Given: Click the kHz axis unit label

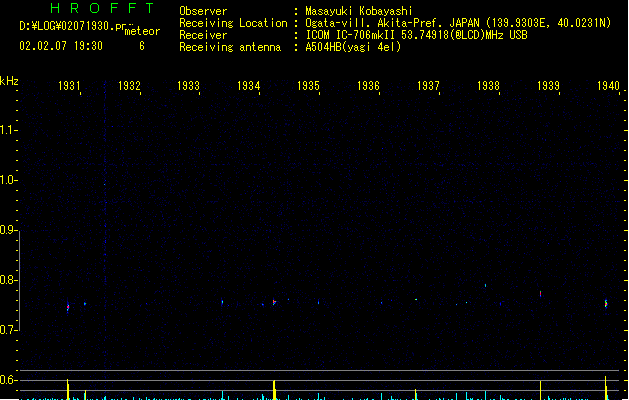Looking at the screenshot, I should (x=9, y=81).
